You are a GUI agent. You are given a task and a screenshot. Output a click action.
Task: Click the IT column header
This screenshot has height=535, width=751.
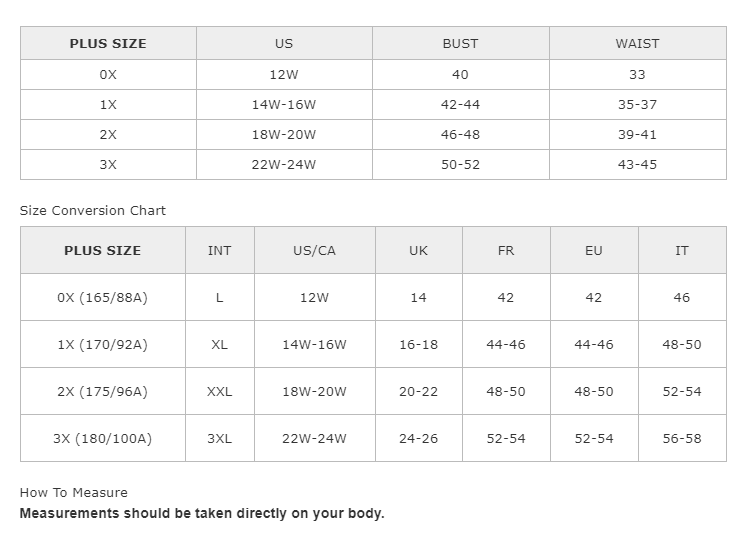682,251
